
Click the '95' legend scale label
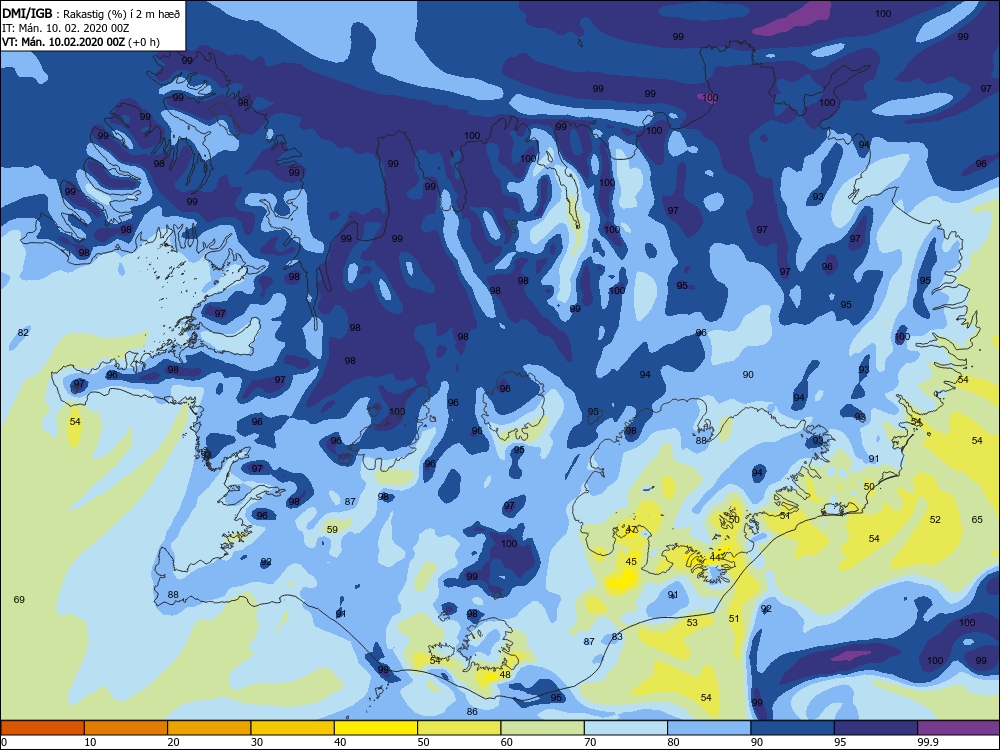pos(840,742)
